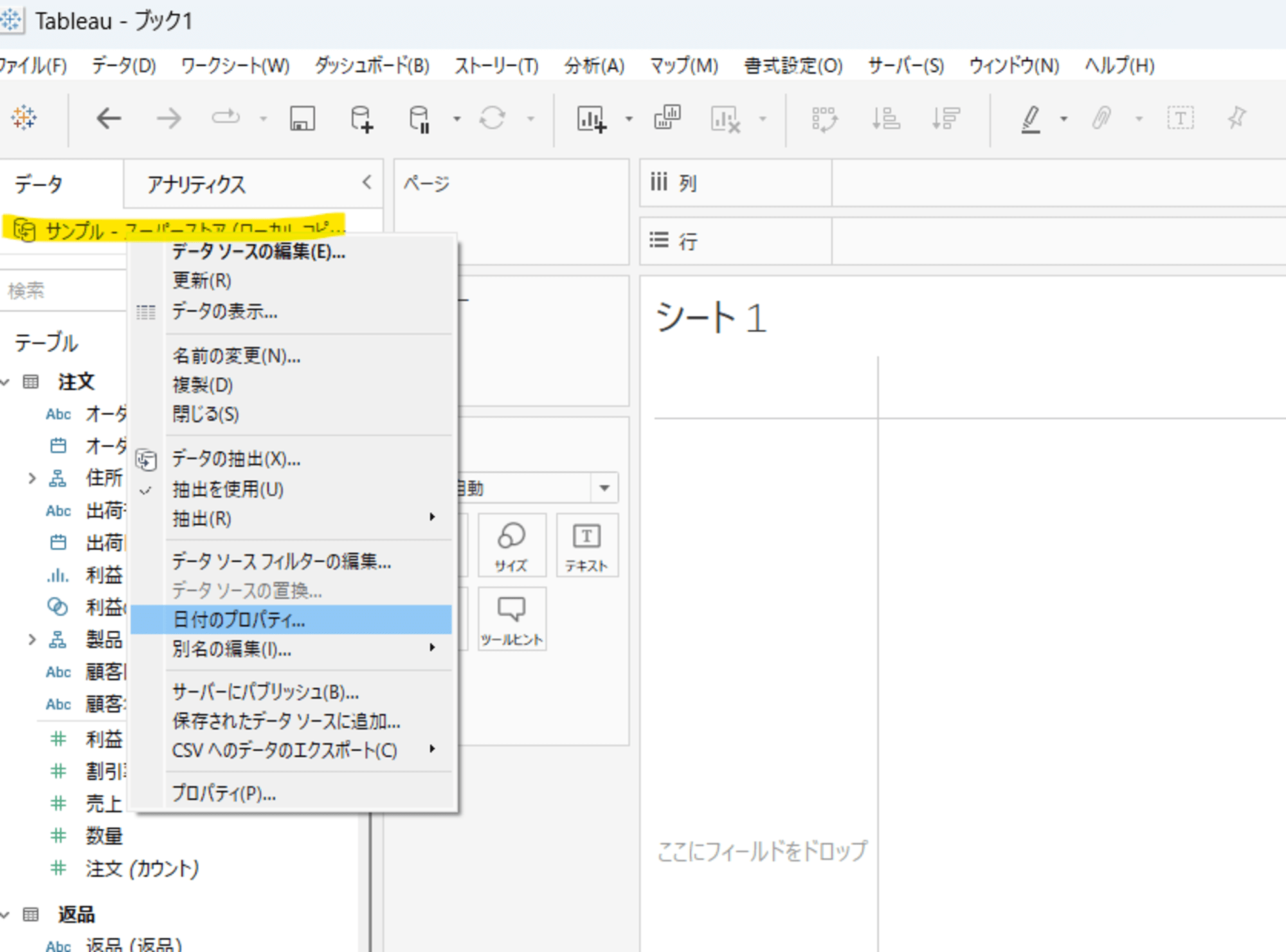
Task: Click the Sort ascending icon
Action: click(x=885, y=118)
